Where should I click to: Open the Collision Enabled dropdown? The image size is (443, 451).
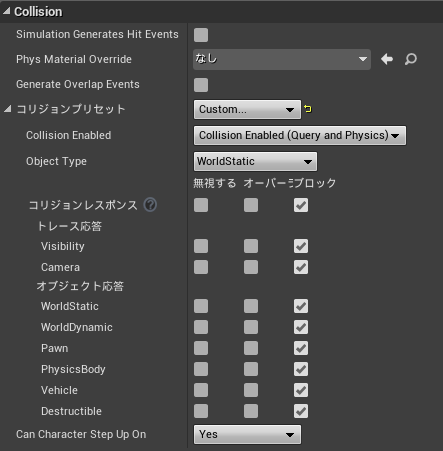click(300, 135)
